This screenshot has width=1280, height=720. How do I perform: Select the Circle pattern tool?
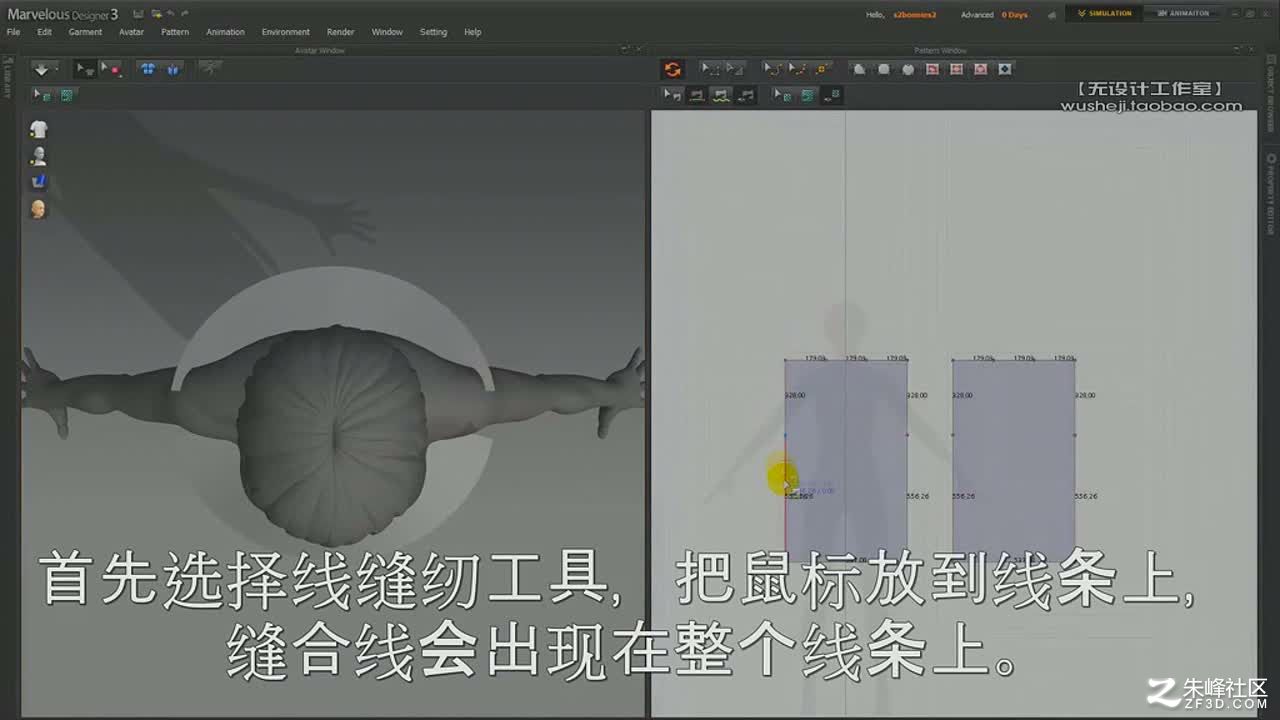click(908, 69)
